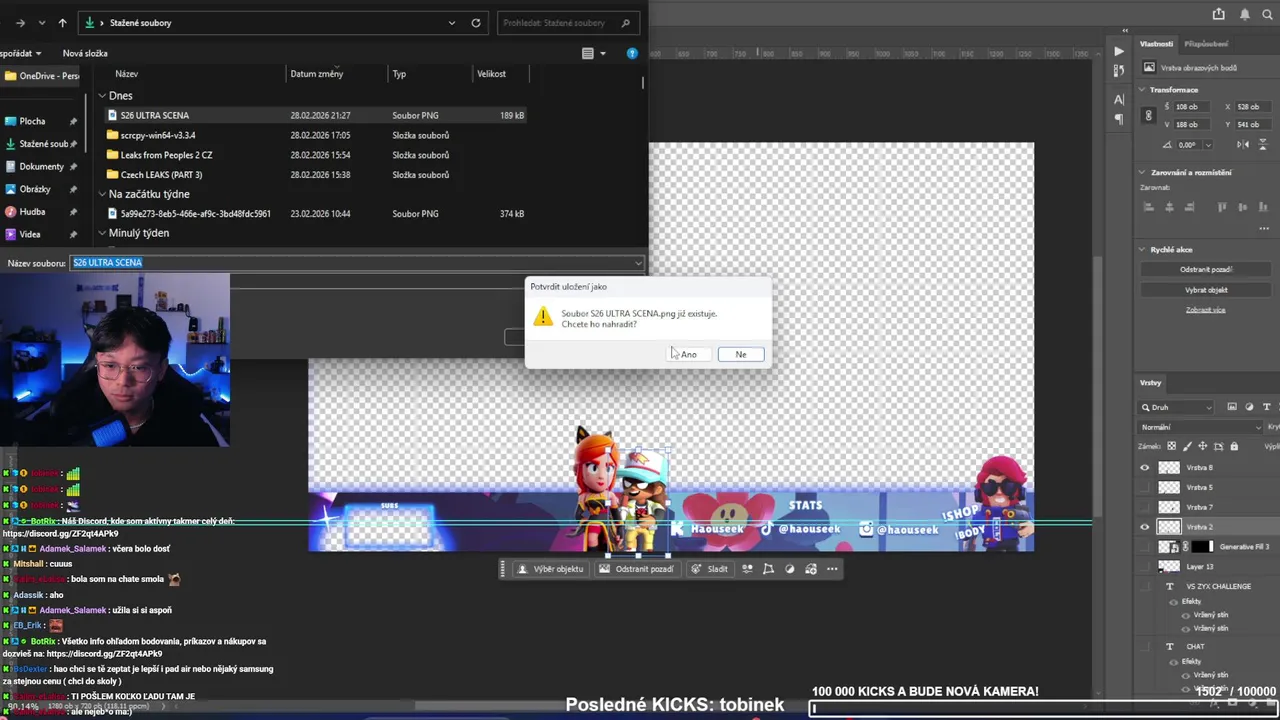
Task: Filter layers by adjustment layers icon
Action: pos(1249,407)
